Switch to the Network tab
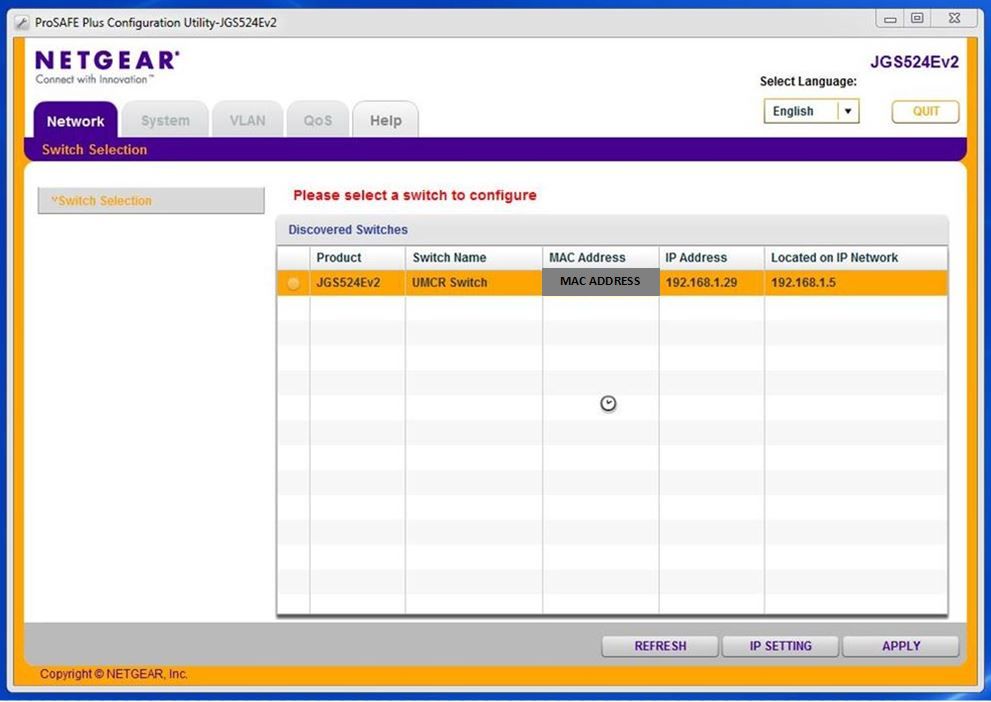 pyautogui.click(x=75, y=120)
